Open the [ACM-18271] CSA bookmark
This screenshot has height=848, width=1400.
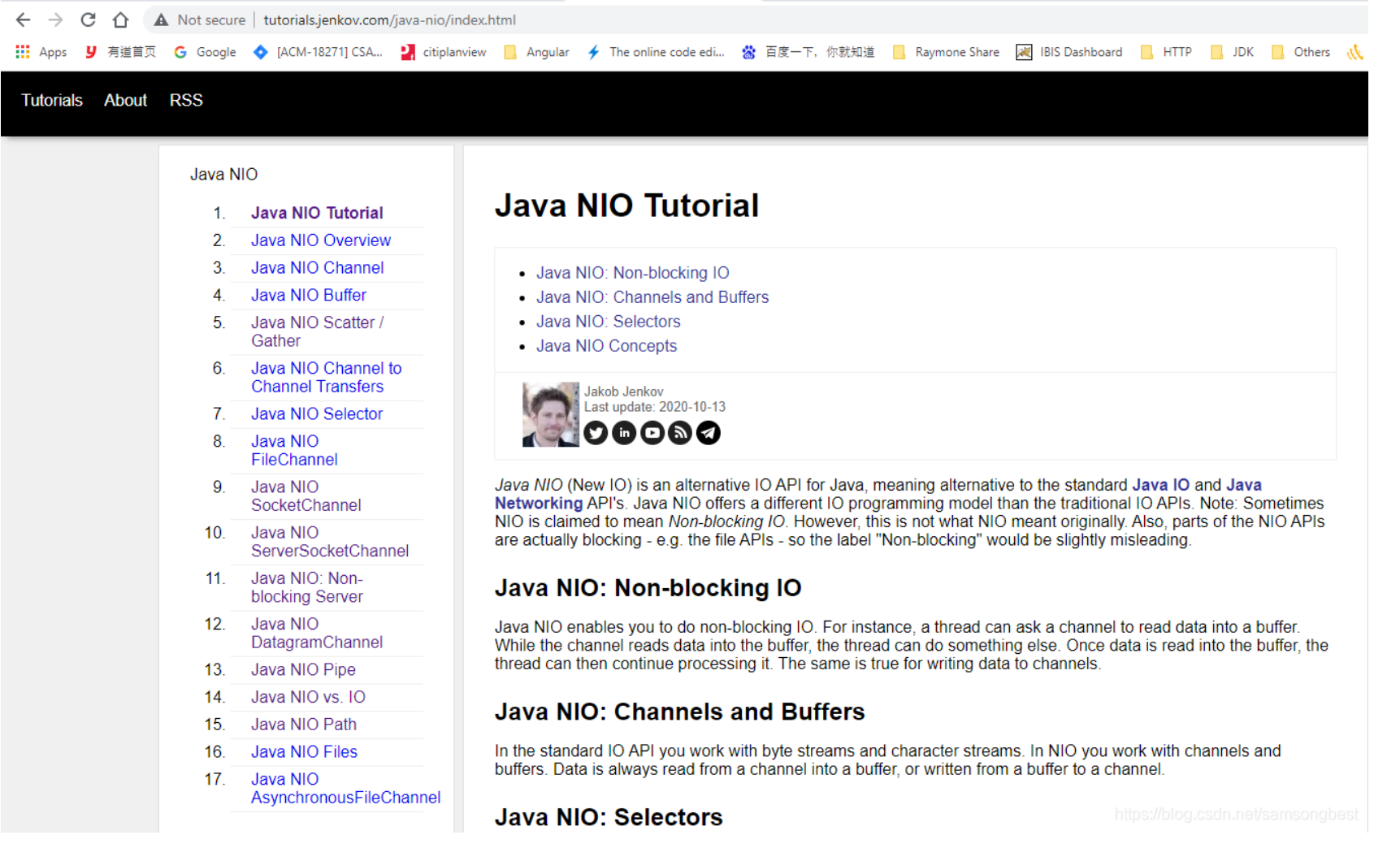point(318,52)
